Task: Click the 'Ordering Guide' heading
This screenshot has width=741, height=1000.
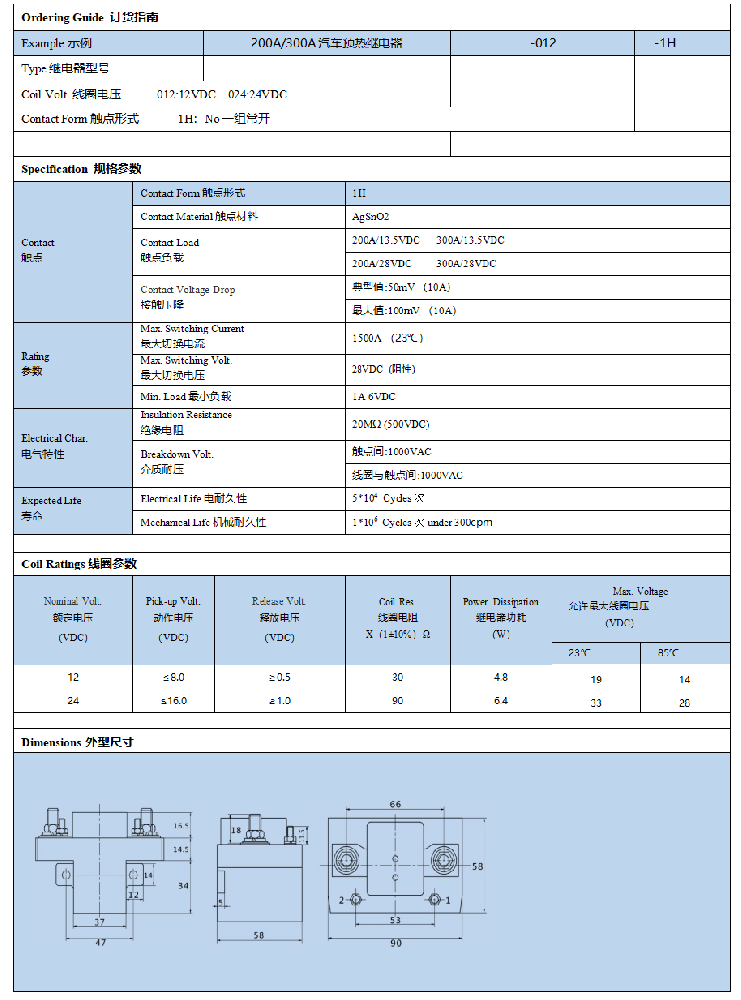Action: 90,17
